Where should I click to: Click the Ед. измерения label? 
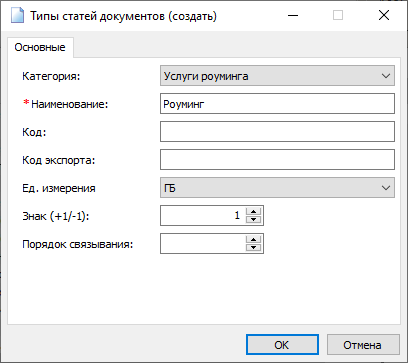[x=59, y=188]
